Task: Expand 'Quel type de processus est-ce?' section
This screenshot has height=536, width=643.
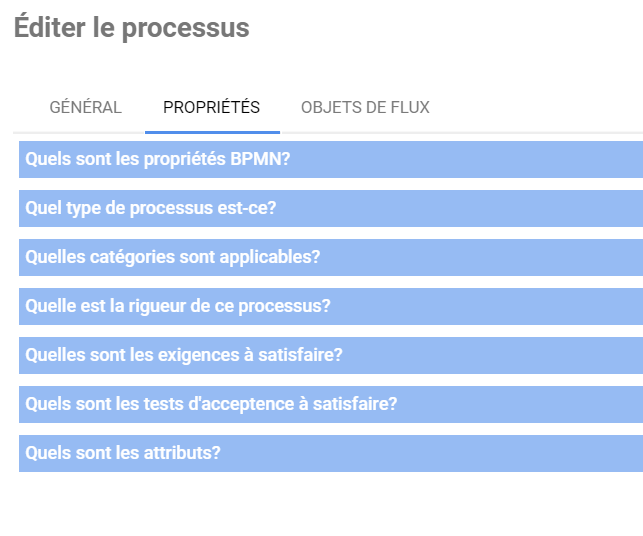Action: tap(330, 208)
